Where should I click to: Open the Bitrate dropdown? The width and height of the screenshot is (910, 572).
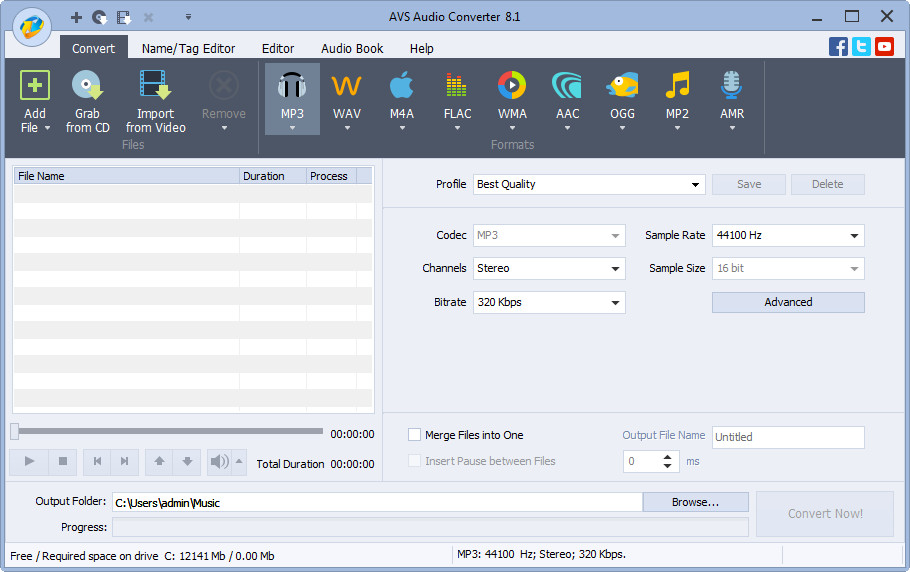615,302
